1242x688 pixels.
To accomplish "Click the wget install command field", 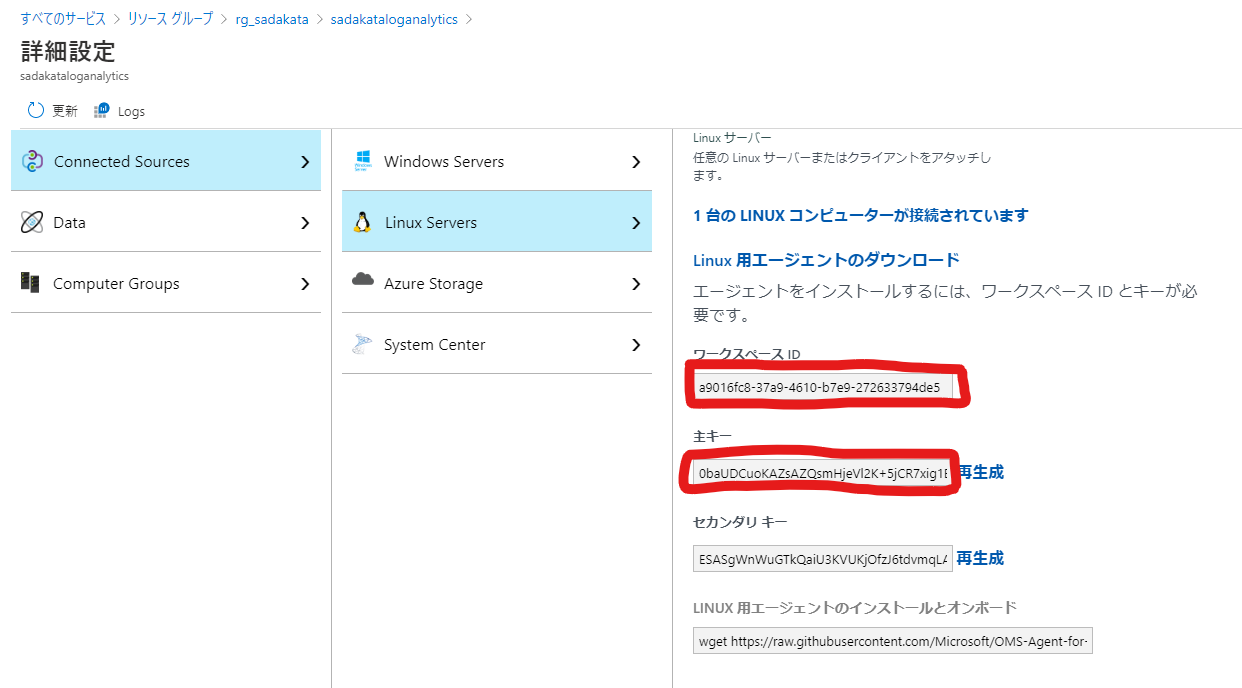I will (x=893, y=641).
